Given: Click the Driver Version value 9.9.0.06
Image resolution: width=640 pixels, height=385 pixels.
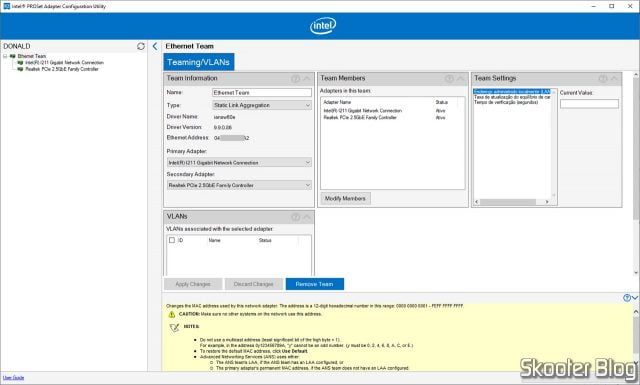Looking at the screenshot, I should point(223,128).
